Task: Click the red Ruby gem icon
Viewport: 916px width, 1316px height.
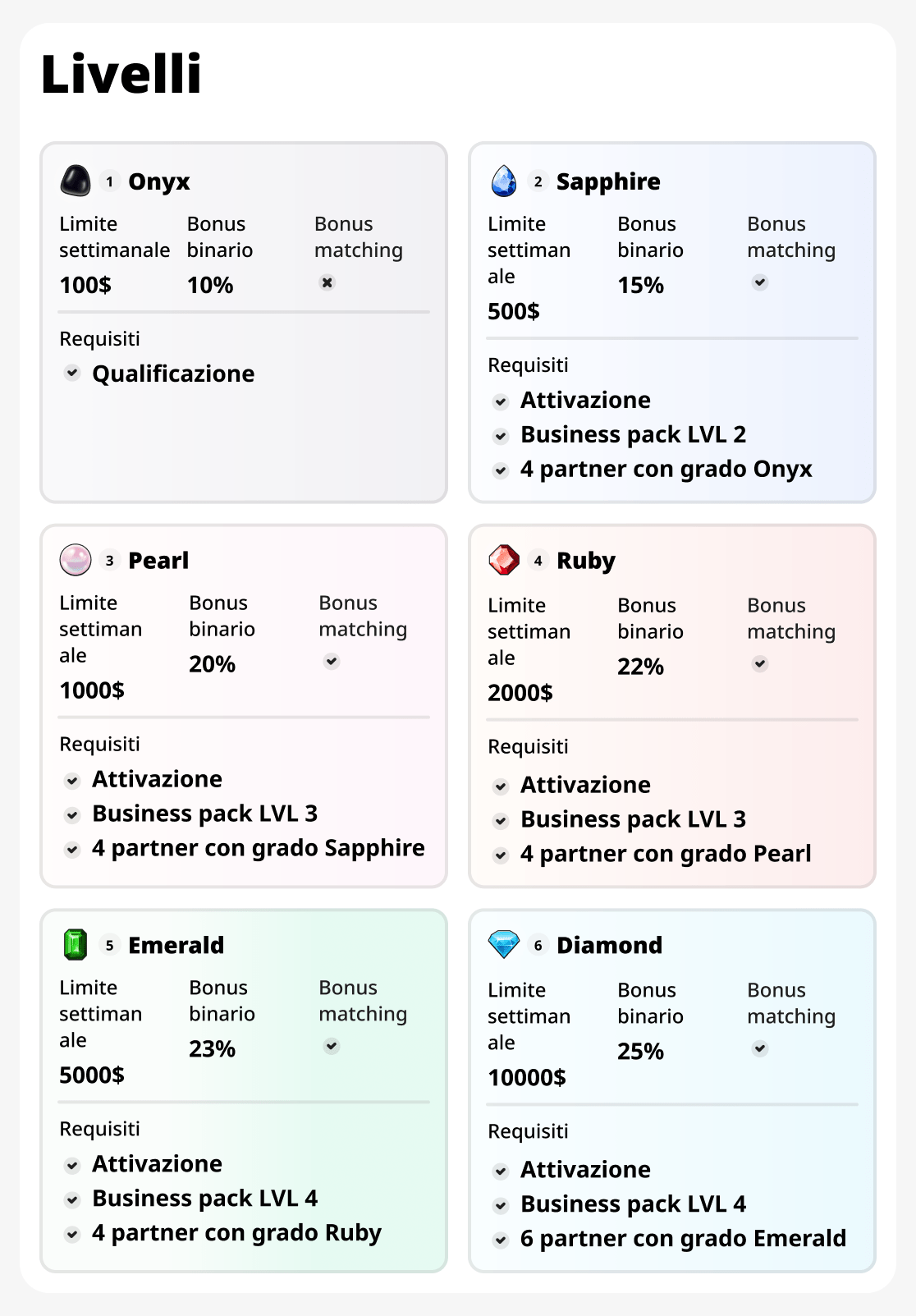Action: click(504, 560)
